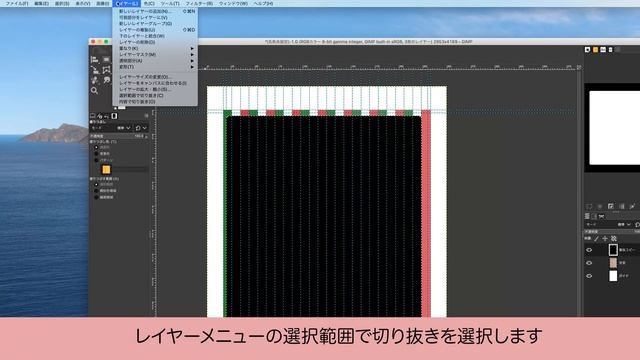Select the smudge tool beside the paint tool
Viewport: 640px width, 360px height.
point(107,80)
